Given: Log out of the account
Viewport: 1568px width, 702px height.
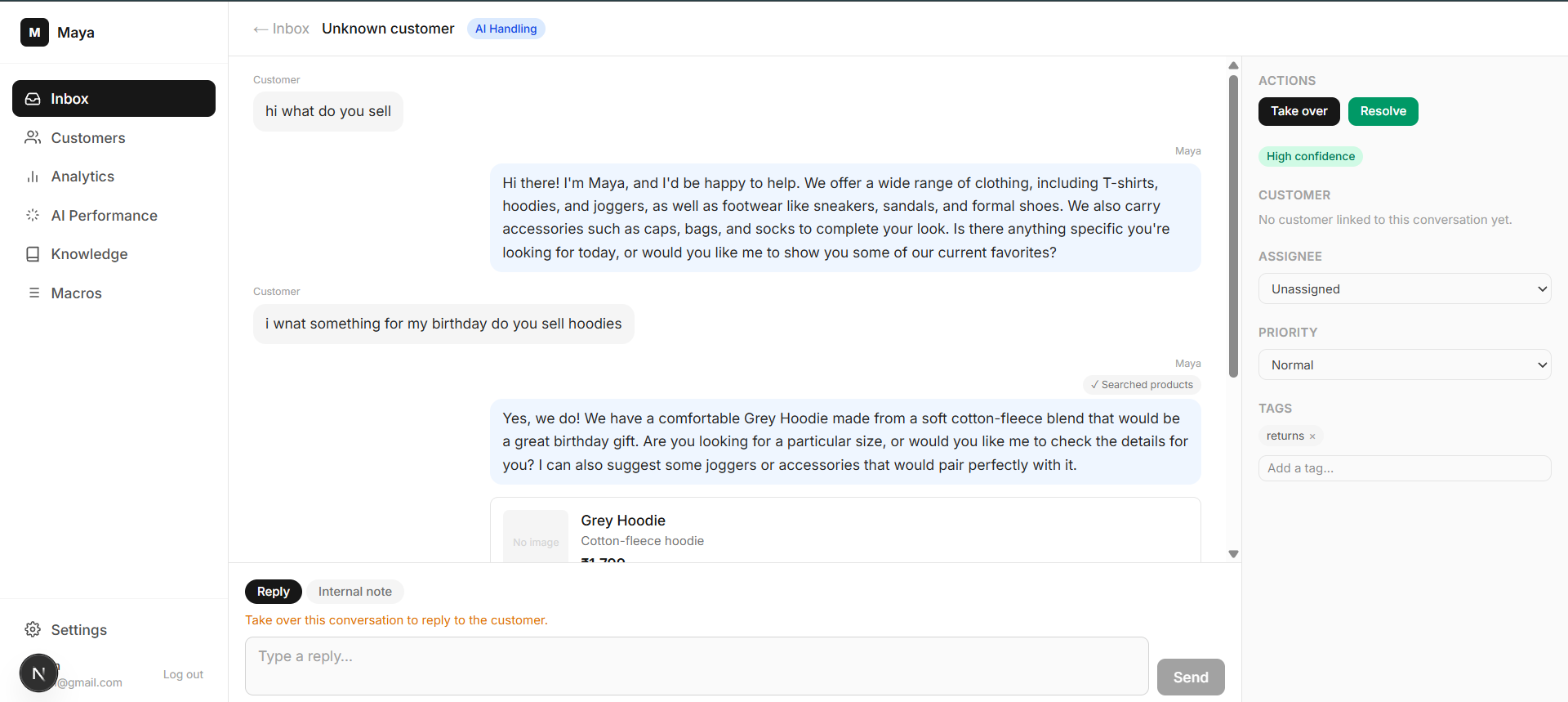Looking at the screenshot, I should click(x=183, y=674).
